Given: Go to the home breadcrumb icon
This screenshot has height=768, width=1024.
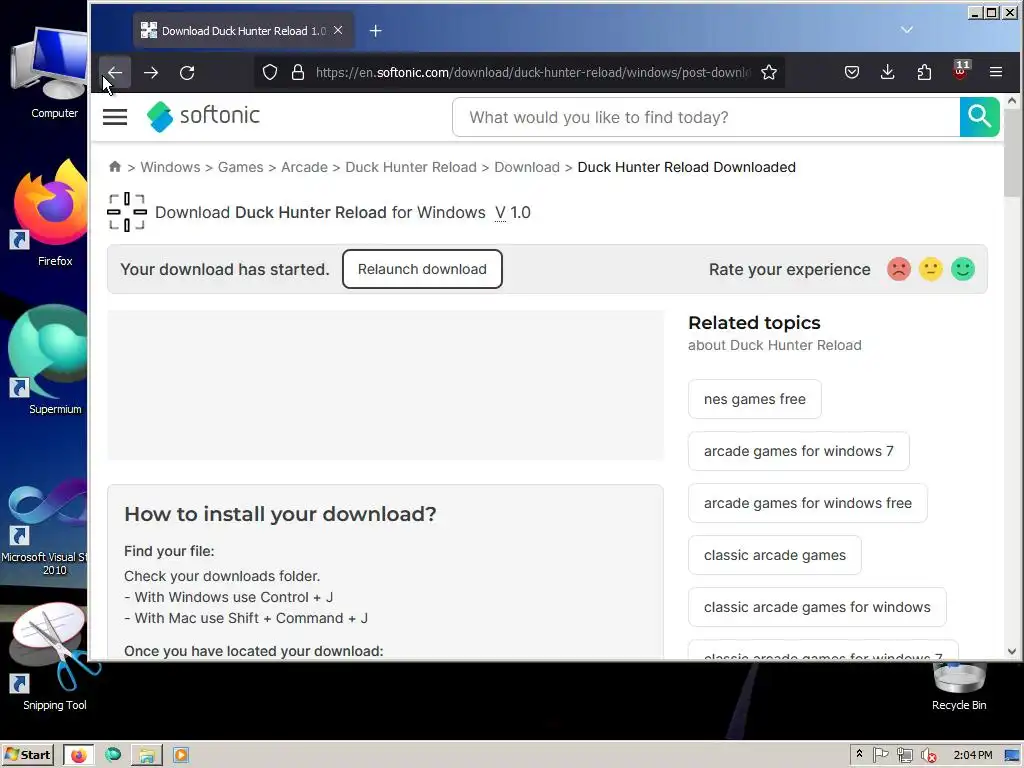Looking at the screenshot, I should pyautogui.click(x=115, y=167).
